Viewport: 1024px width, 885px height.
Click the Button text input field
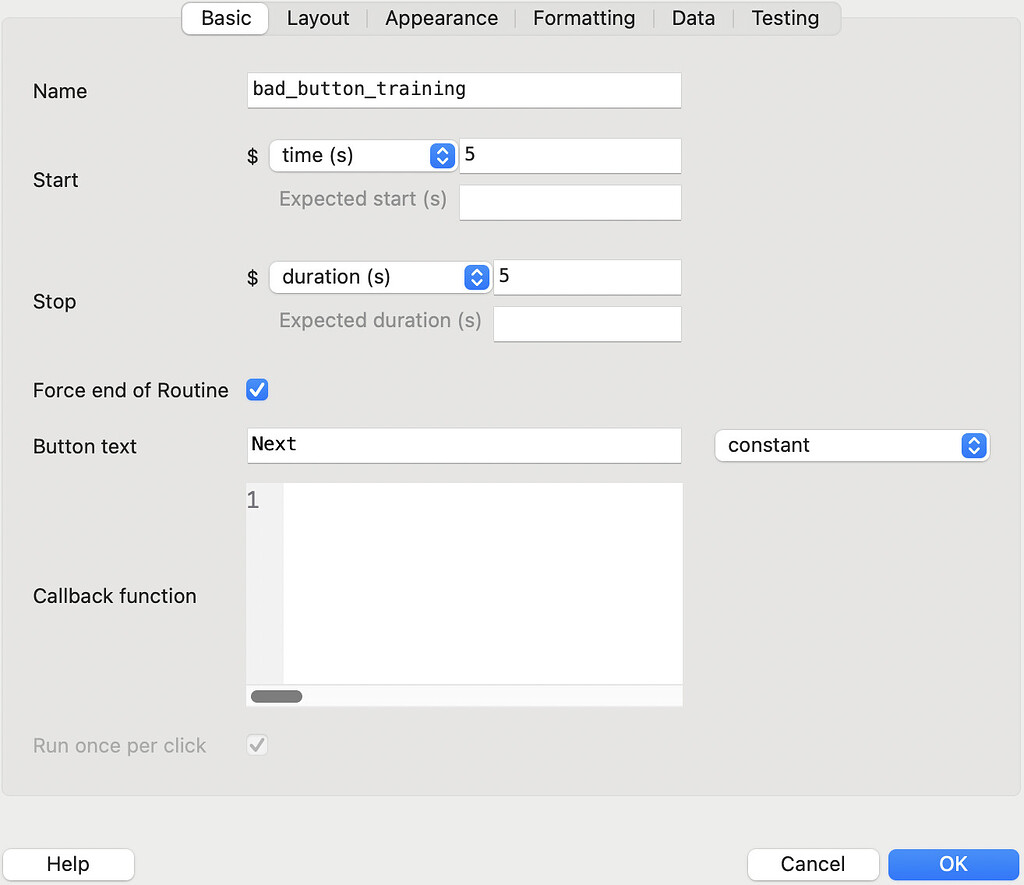464,446
